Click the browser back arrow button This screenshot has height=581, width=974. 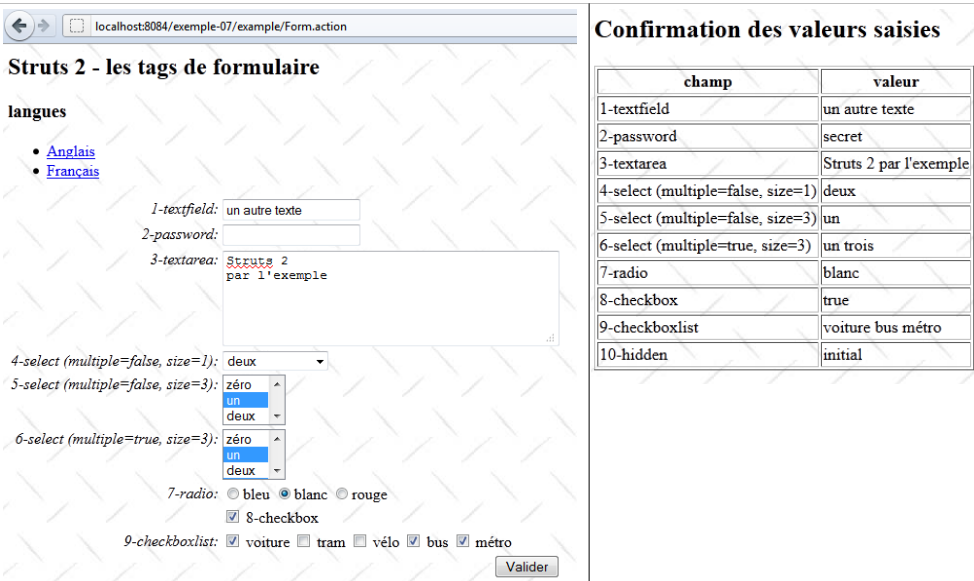coord(18,27)
